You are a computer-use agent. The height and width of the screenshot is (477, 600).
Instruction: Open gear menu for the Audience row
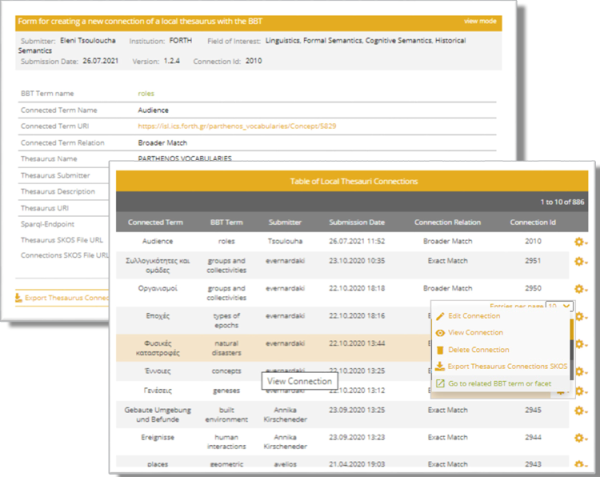tap(579, 241)
